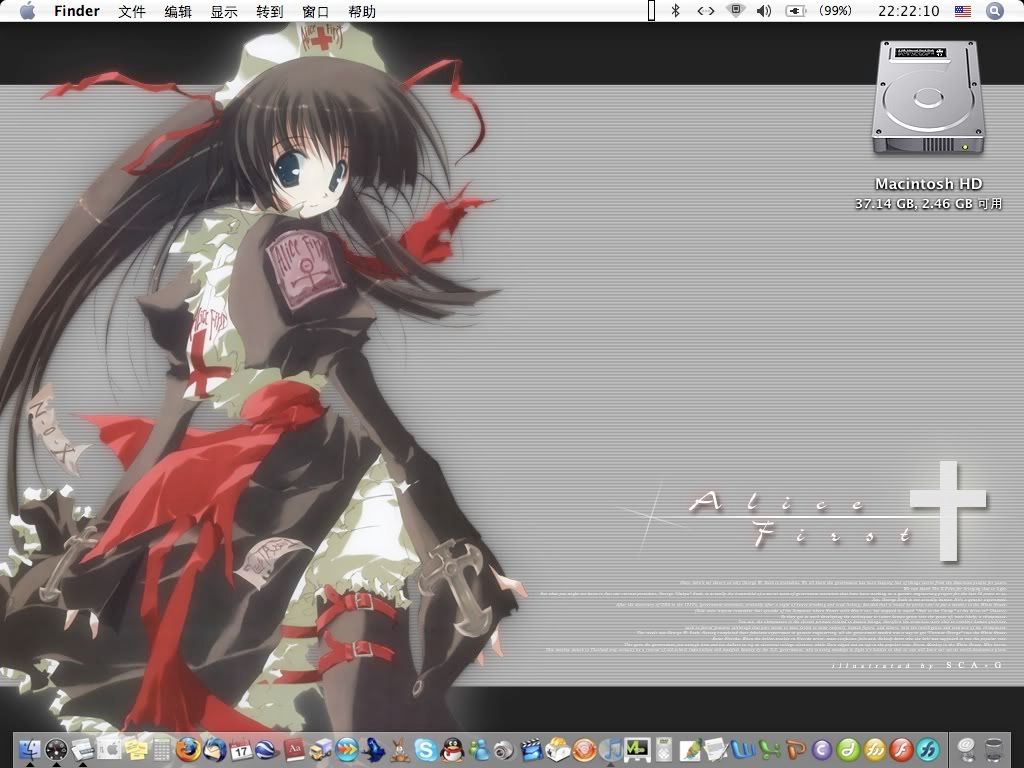The width and height of the screenshot is (1024, 768).
Task: Launch Firefox from the Dock
Action: click(188, 749)
